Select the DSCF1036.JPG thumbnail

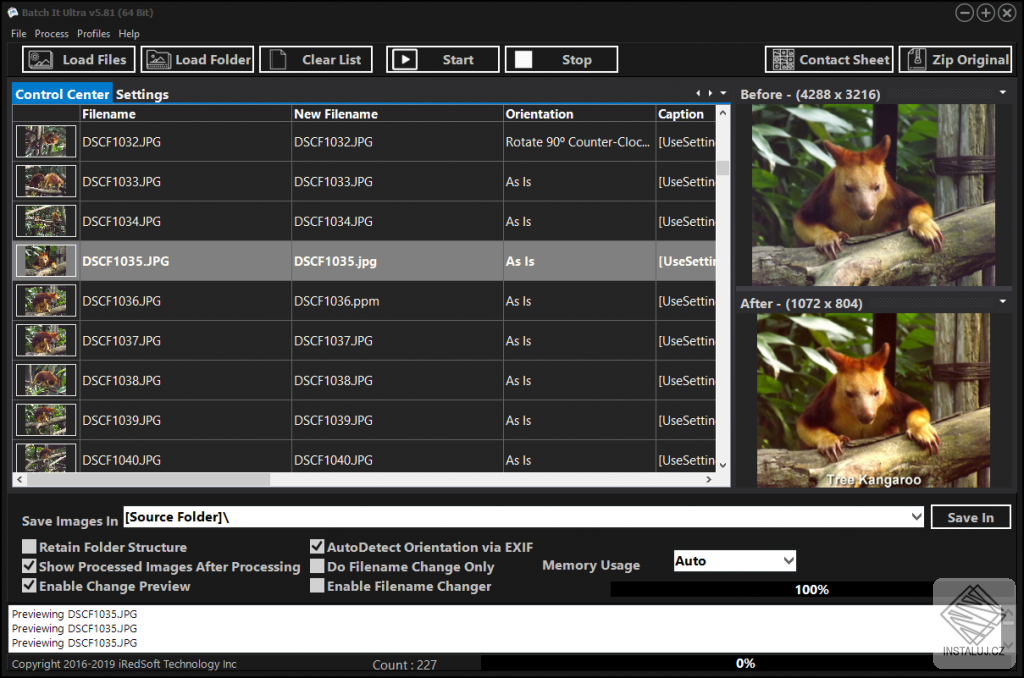(x=46, y=301)
